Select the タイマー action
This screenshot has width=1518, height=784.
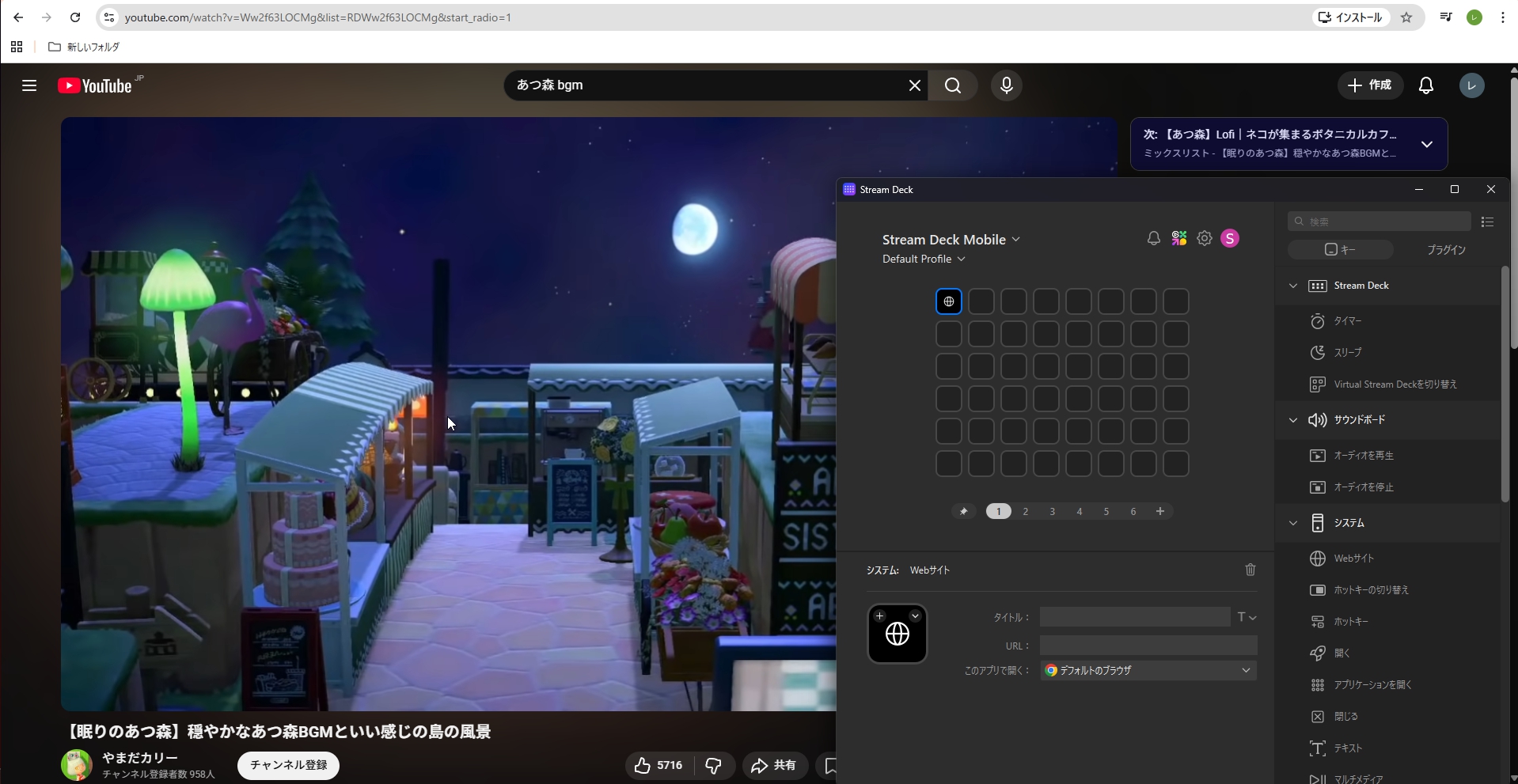click(x=1347, y=321)
